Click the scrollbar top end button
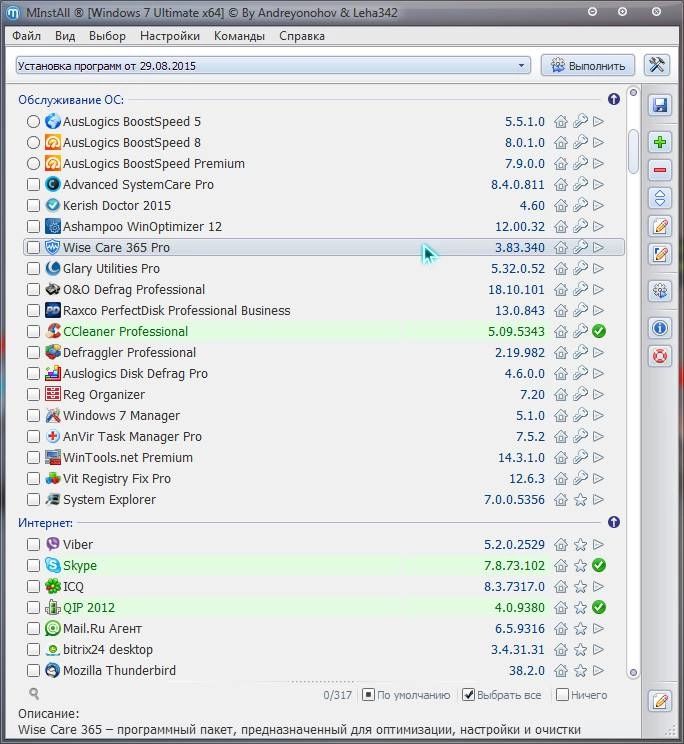 point(633,93)
